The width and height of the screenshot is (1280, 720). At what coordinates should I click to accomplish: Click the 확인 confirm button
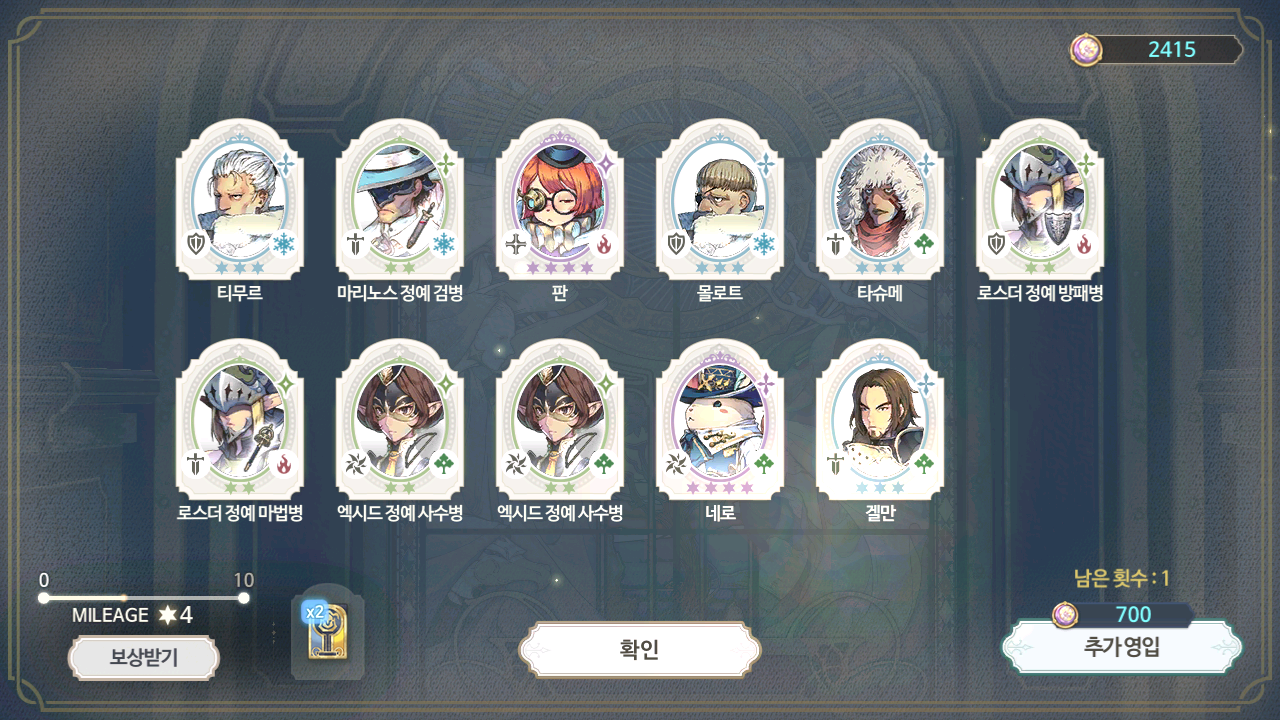(x=640, y=650)
